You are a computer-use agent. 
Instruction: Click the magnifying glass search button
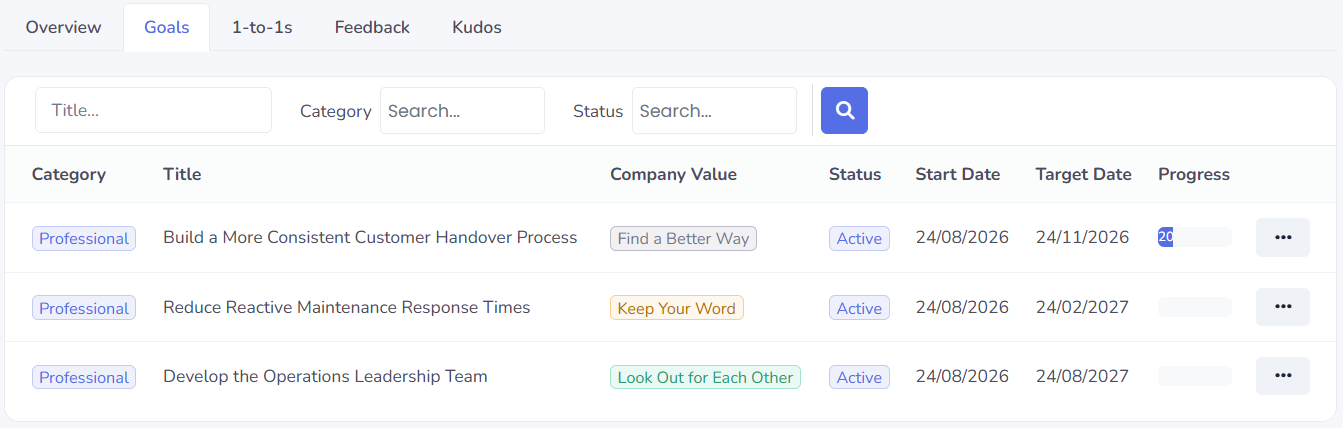tap(844, 110)
